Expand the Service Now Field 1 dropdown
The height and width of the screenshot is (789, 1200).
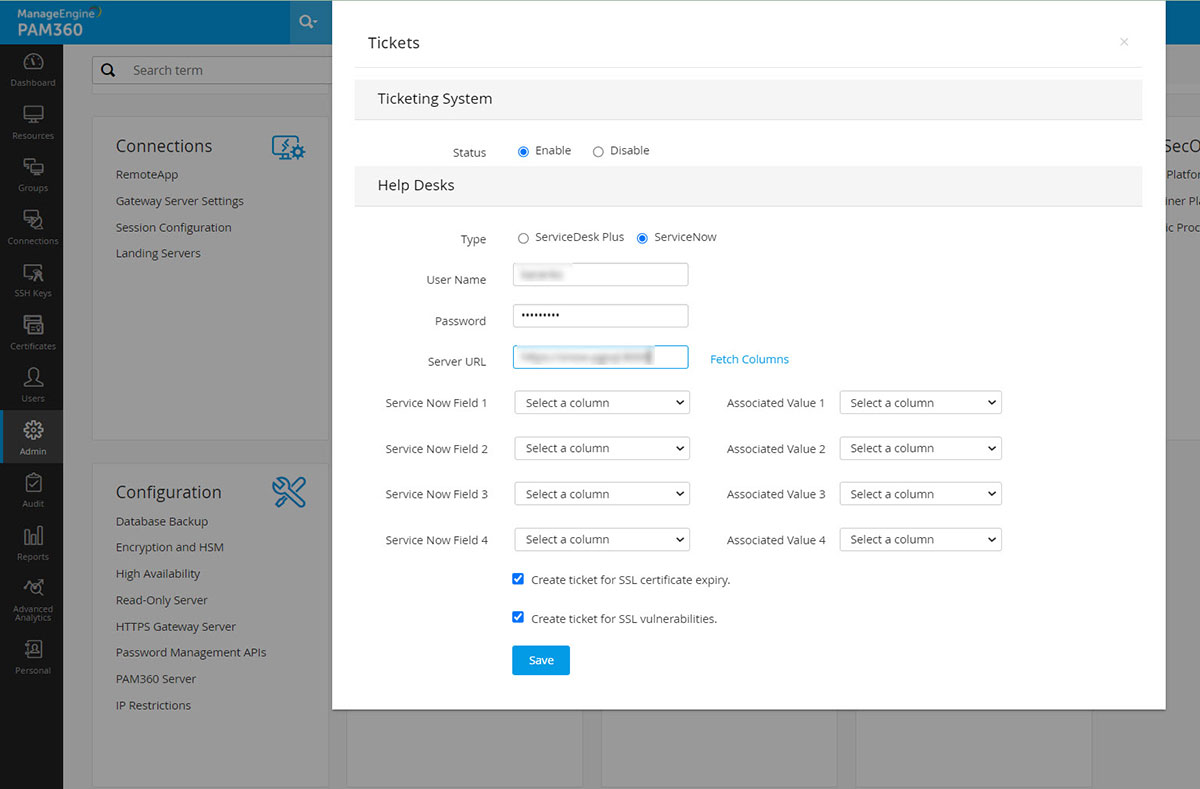coord(601,403)
